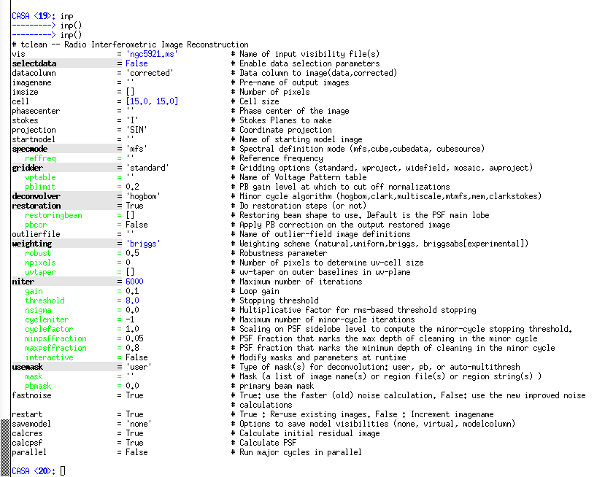Click the tclean Radio Interferometric header line
This screenshot has height=477, width=605.
pos(130,44)
